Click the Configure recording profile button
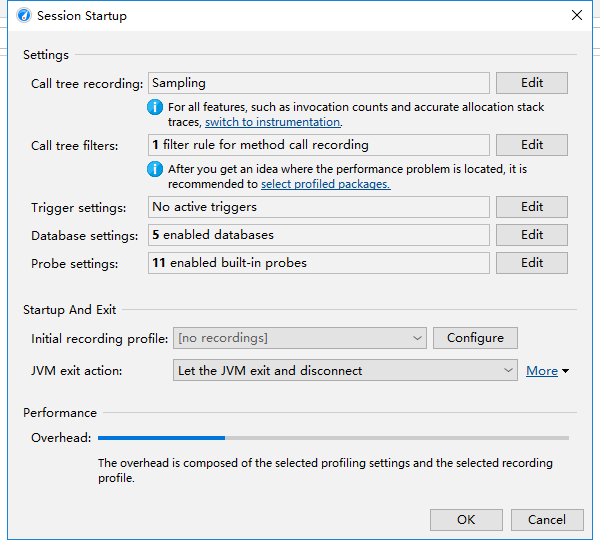Image resolution: width=600 pixels, height=547 pixels. click(475, 338)
